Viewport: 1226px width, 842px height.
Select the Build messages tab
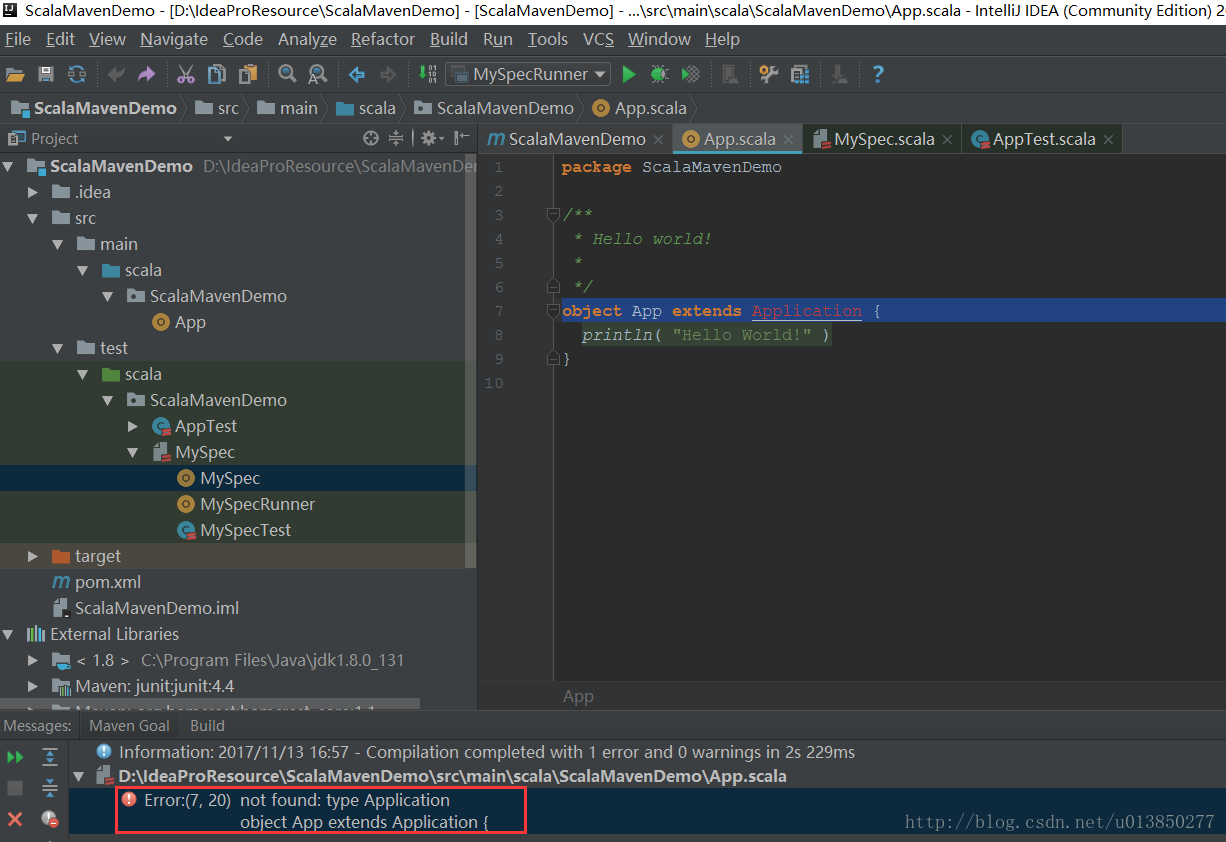[x=207, y=726]
